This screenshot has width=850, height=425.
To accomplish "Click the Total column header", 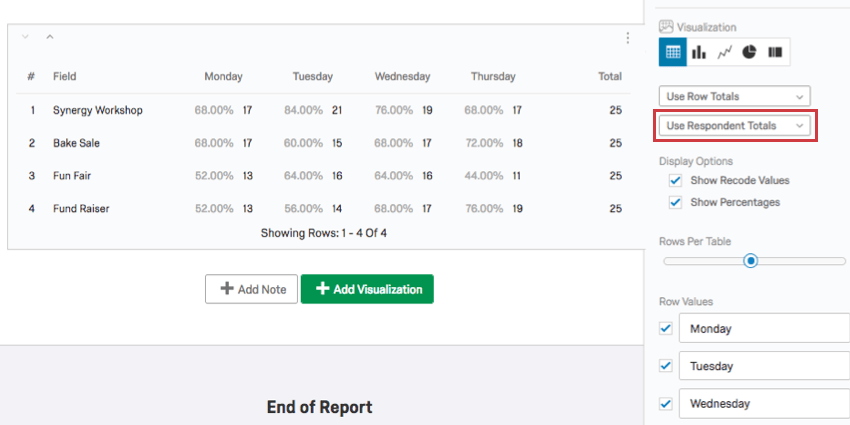I will 609,76.
